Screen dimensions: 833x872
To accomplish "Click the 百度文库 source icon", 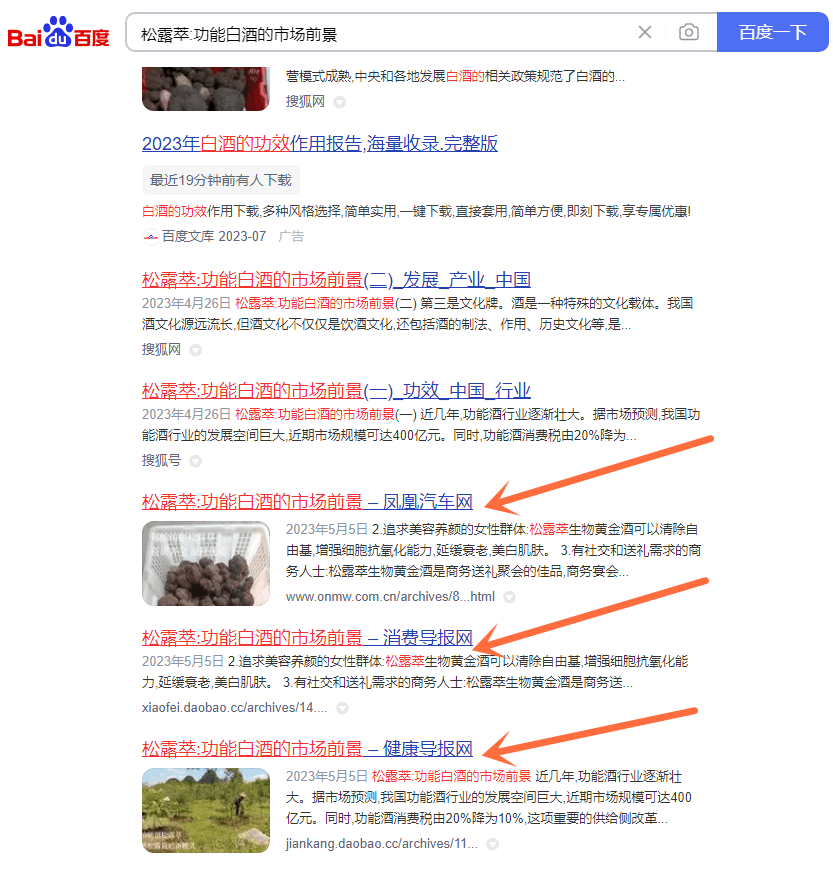I will [151, 237].
